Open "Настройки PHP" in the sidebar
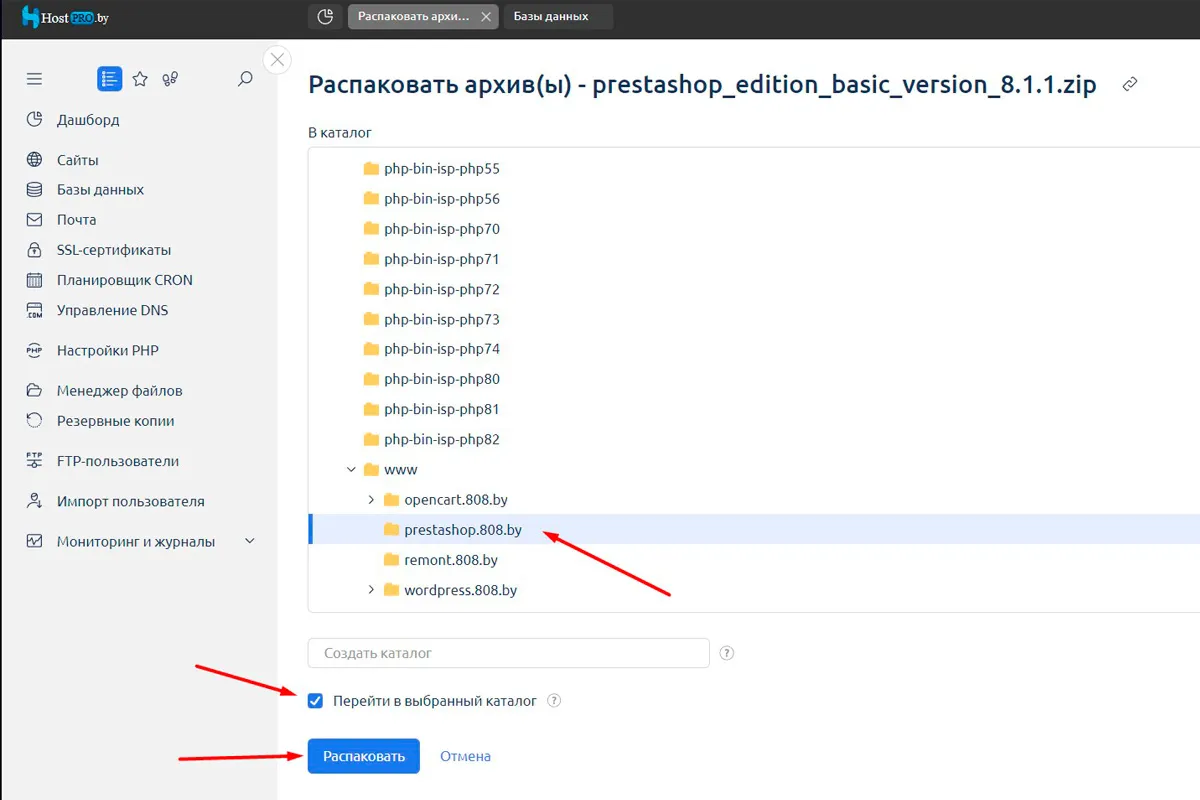This screenshot has height=800, width=1200. (x=108, y=351)
